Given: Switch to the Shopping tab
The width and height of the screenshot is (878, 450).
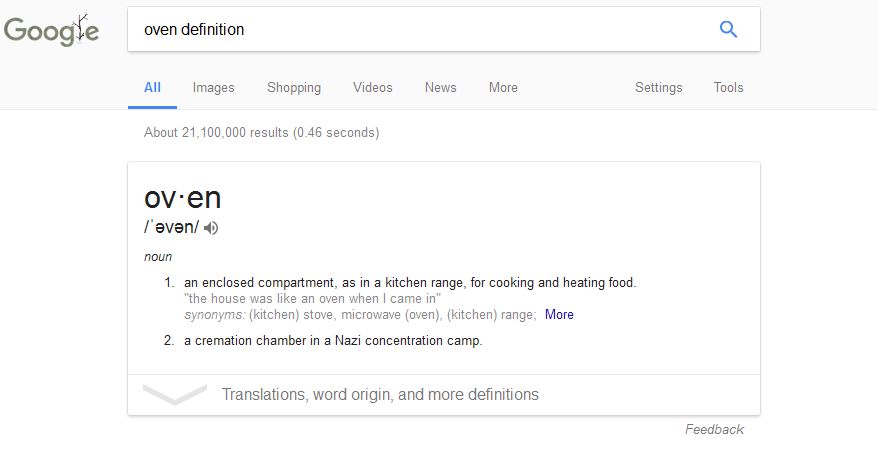Looking at the screenshot, I should click(x=294, y=87).
